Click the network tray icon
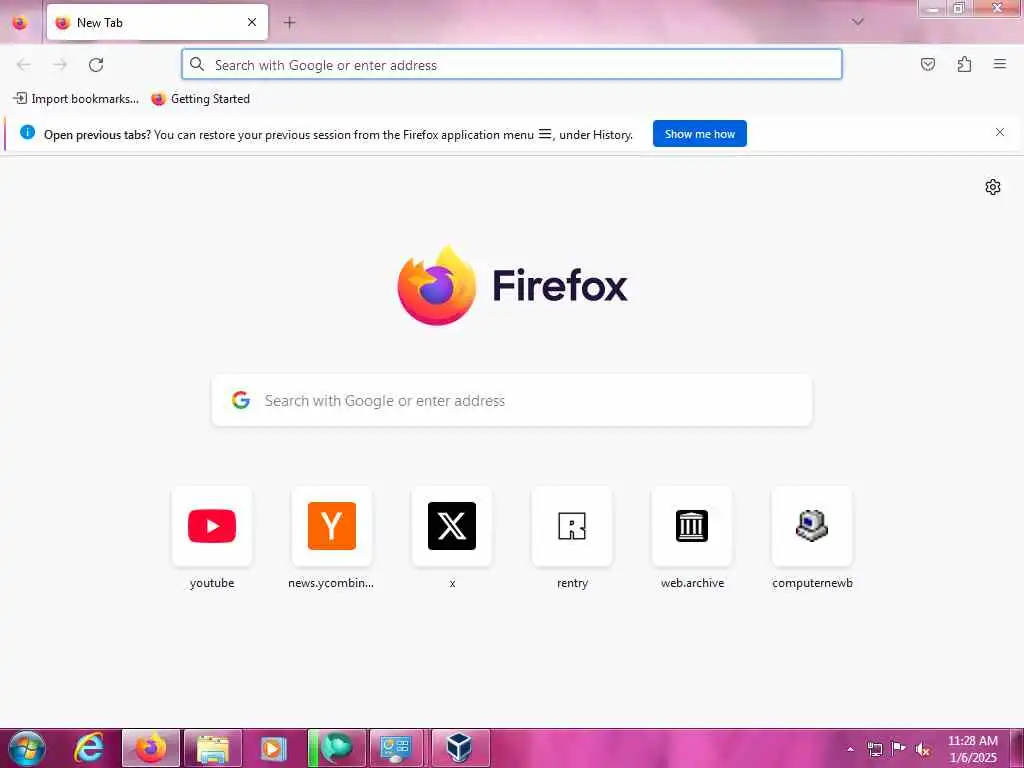The height and width of the screenshot is (768, 1024). (874, 749)
